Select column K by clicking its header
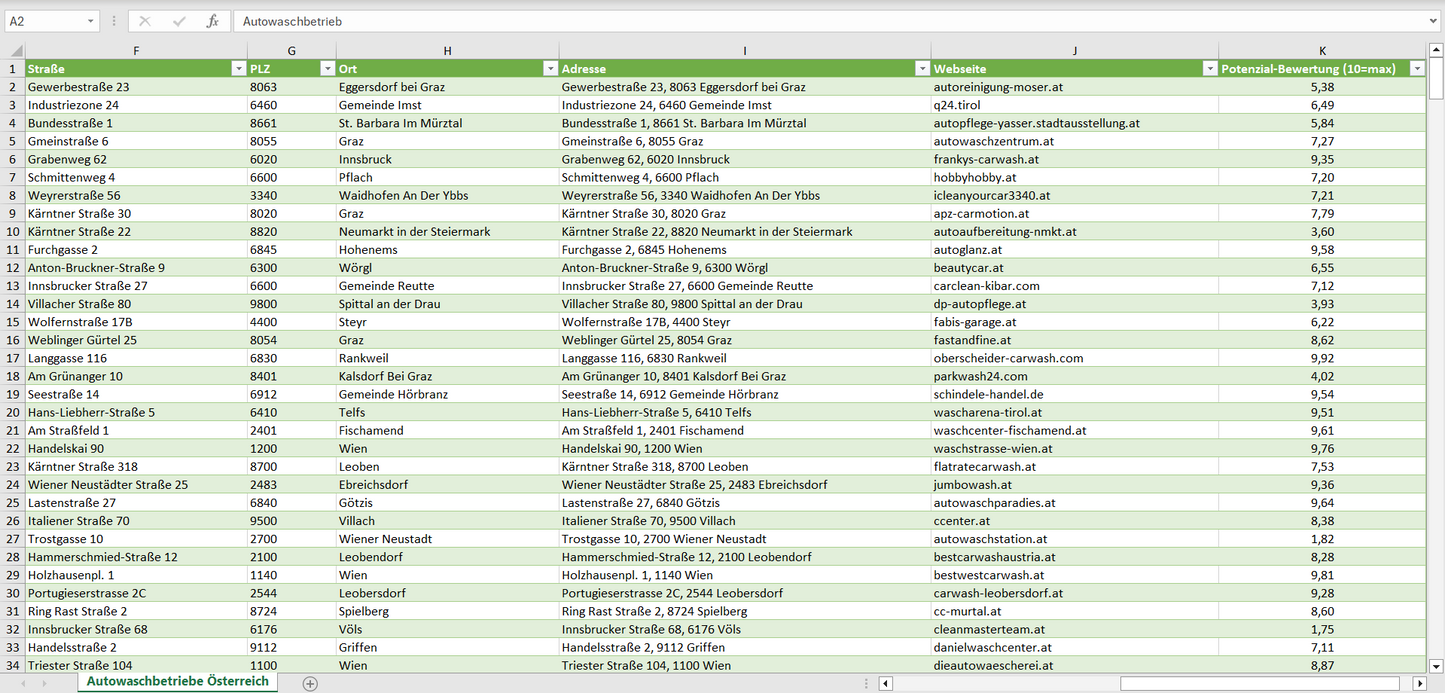Image resolution: width=1445 pixels, height=693 pixels. tap(1322, 50)
